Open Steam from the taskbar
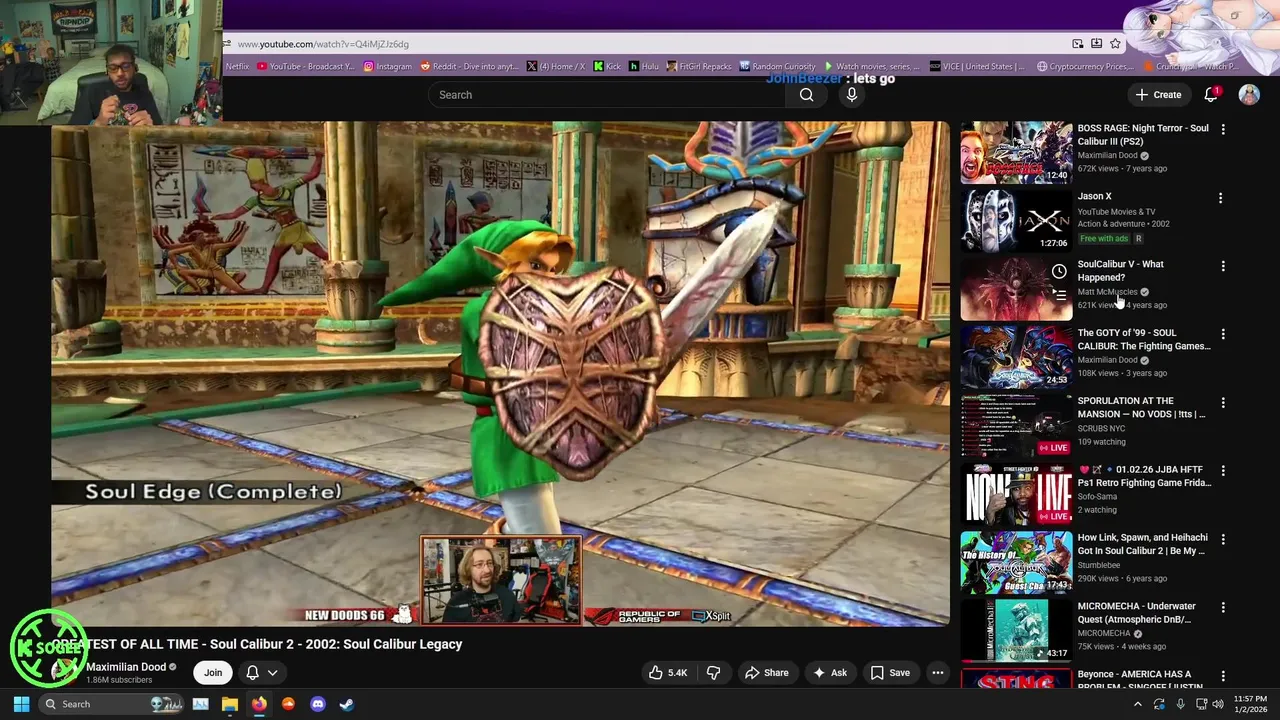The height and width of the screenshot is (720, 1280). [346, 704]
